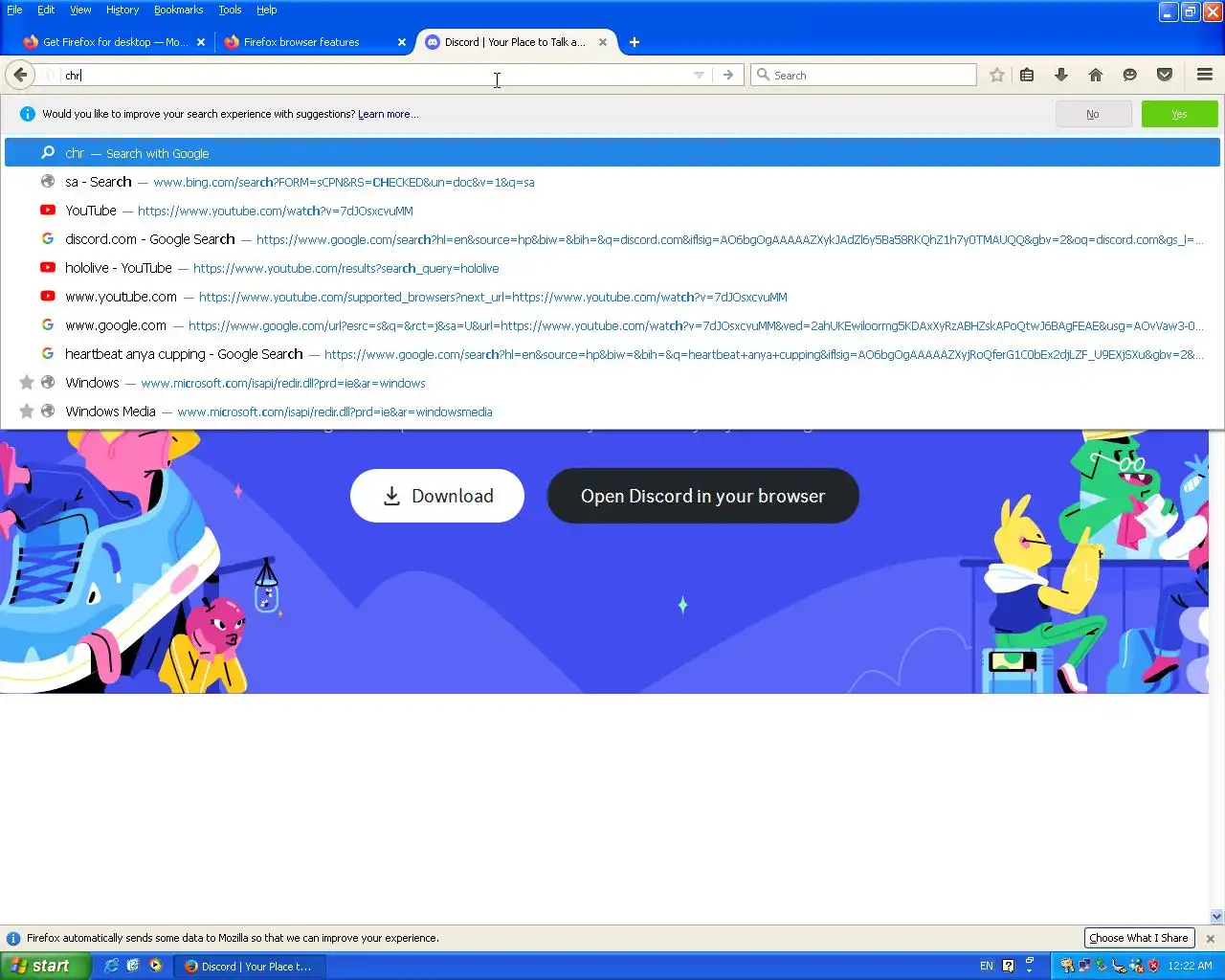Open the hamburger menu

click(1205, 75)
